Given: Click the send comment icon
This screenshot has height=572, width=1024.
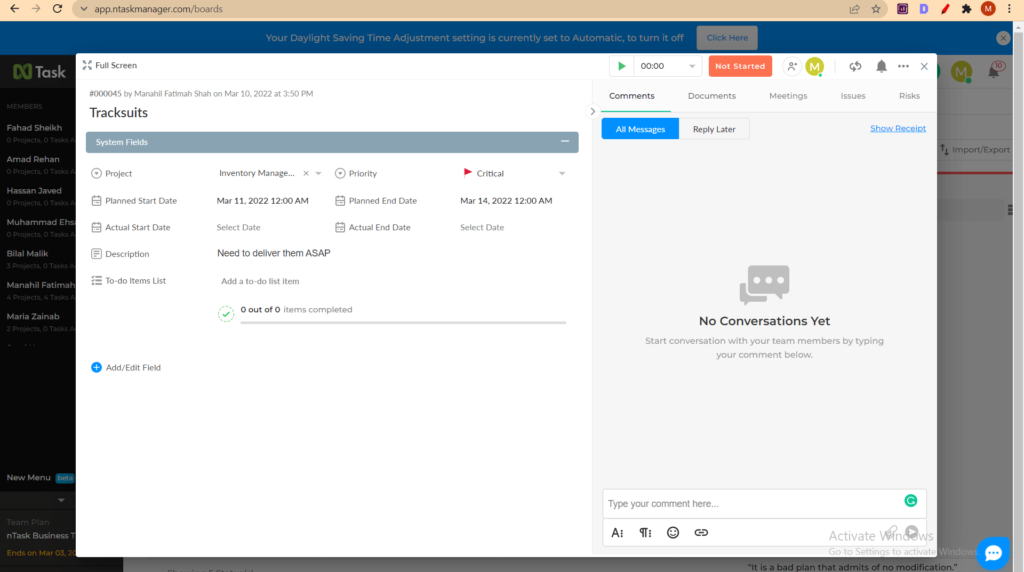Looking at the screenshot, I should click(x=912, y=532).
